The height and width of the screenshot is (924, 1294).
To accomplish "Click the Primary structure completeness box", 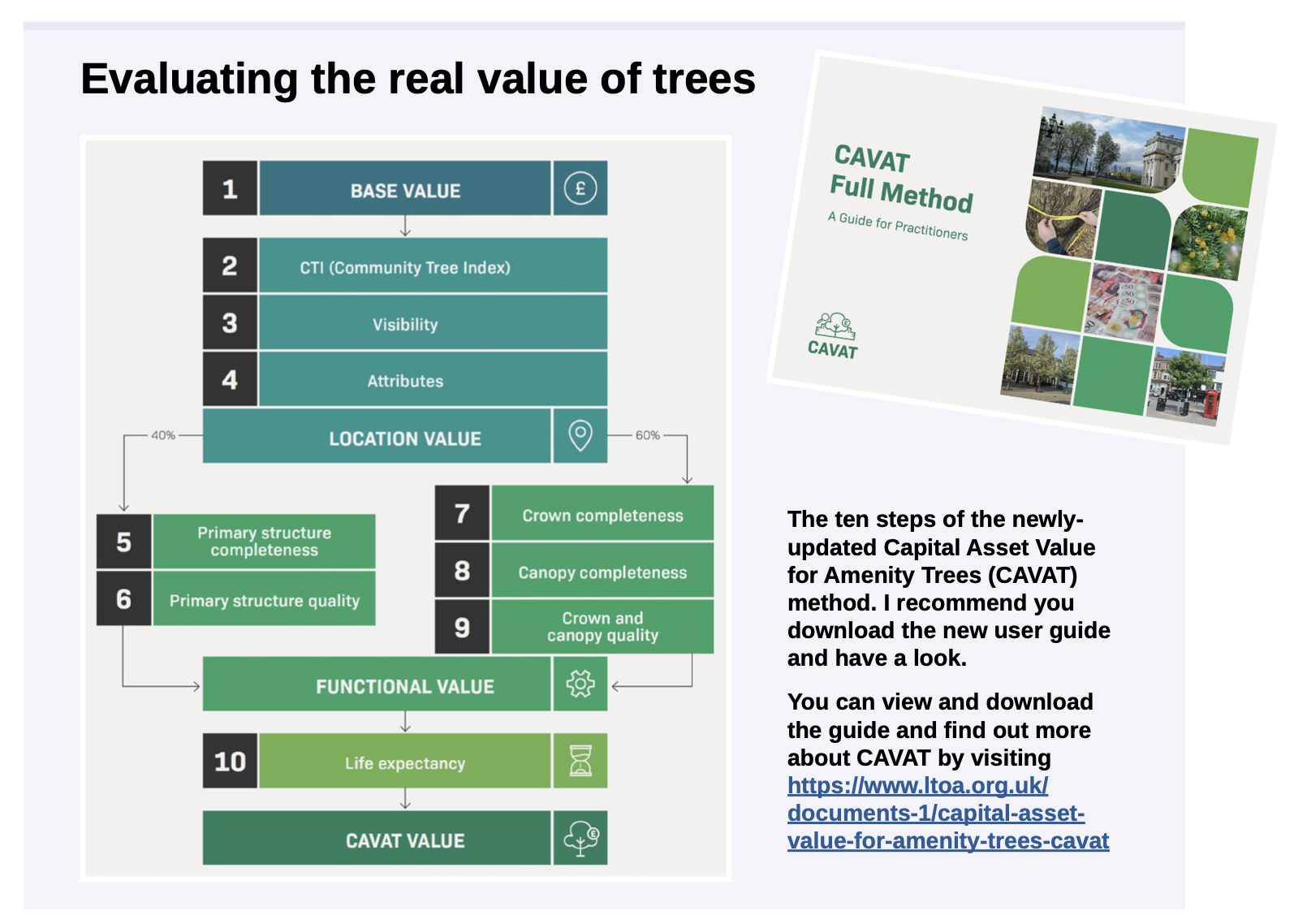I will click(x=264, y=542).
